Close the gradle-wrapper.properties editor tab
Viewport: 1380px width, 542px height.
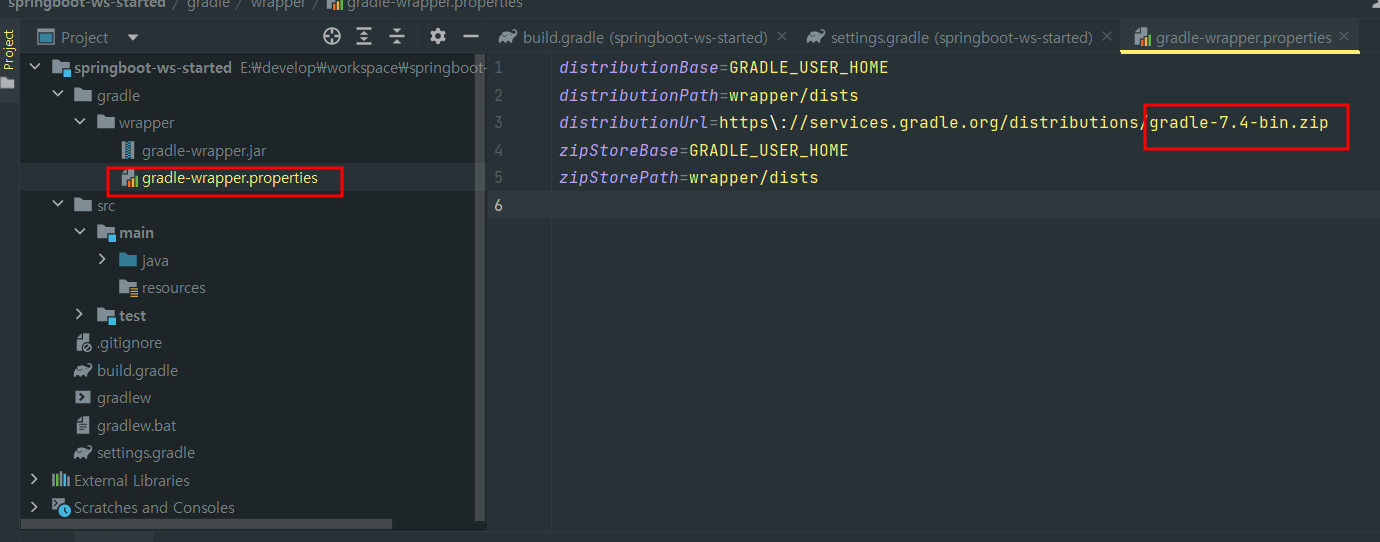(1345, 37)
